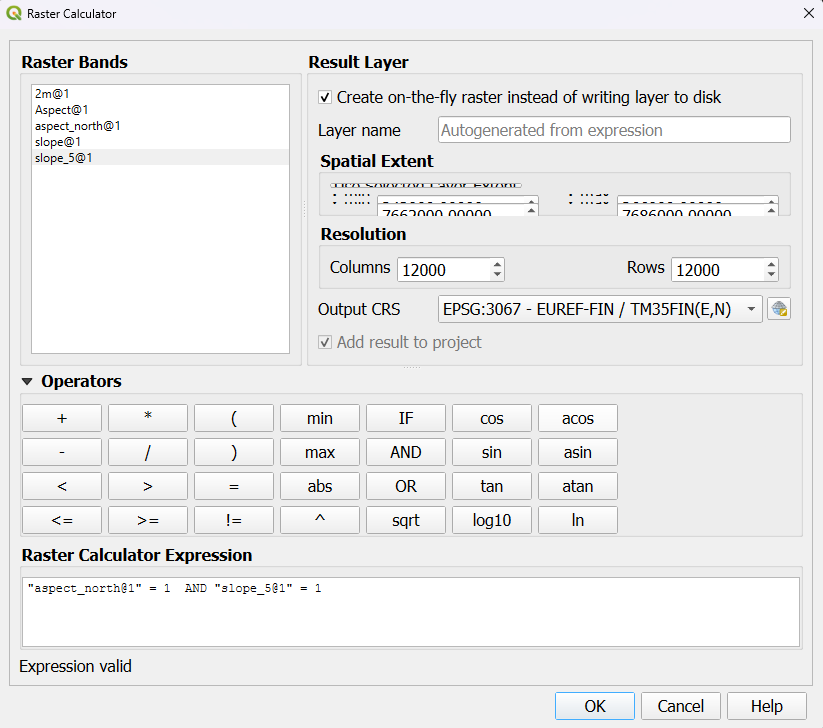Insert the tan function

492,486
